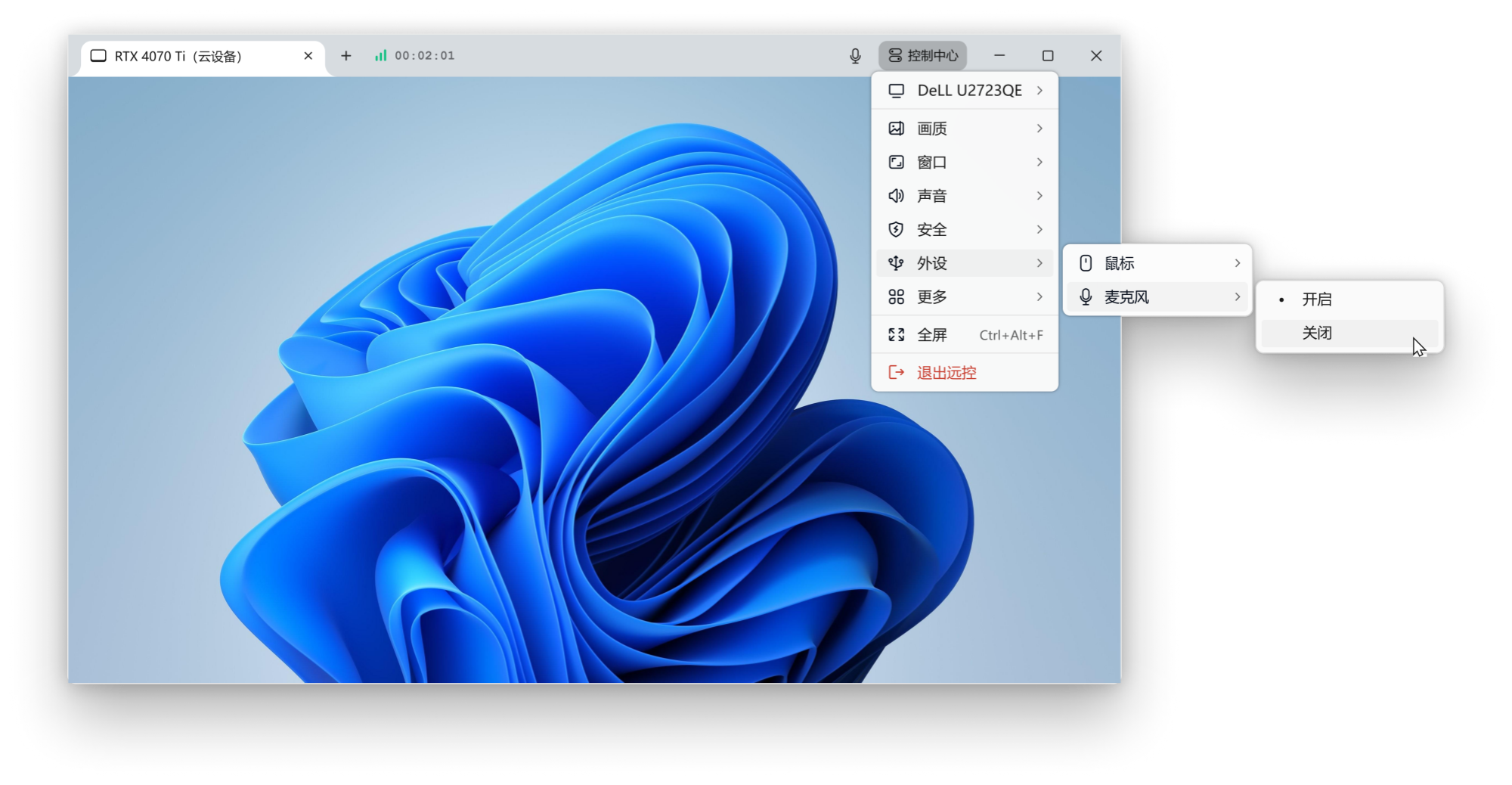Expand the 画质 submenu chevron
Viewport: 1512px width, 785px height.
(x=1040, y=129)
